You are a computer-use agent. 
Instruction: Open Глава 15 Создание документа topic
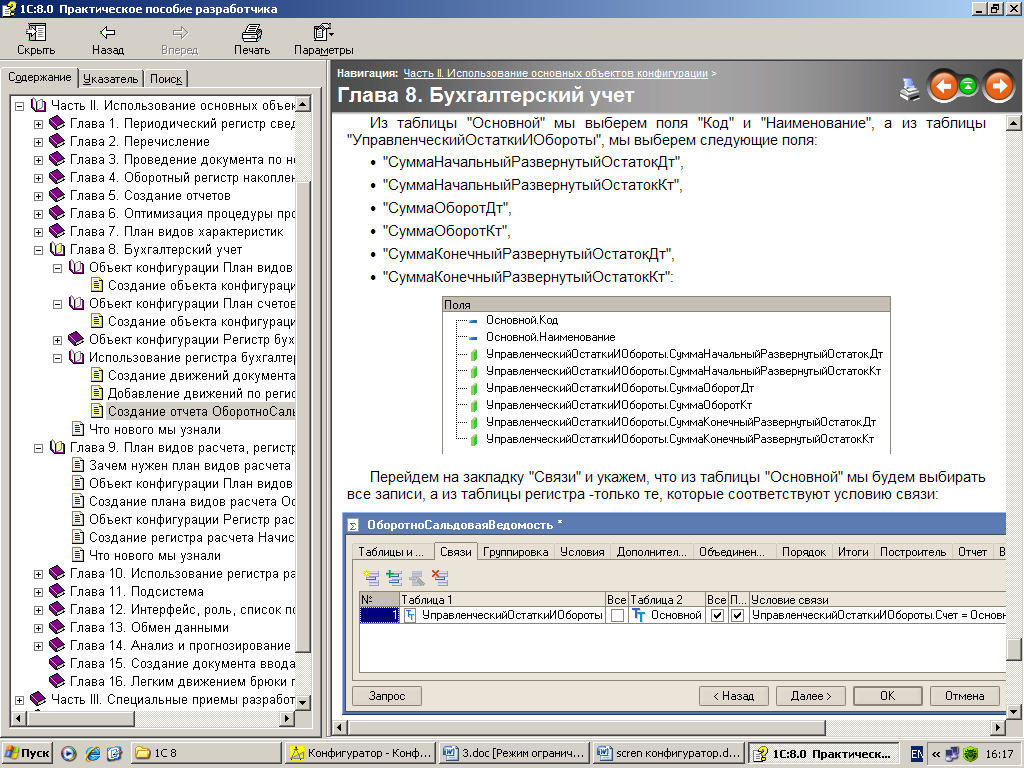180,663
